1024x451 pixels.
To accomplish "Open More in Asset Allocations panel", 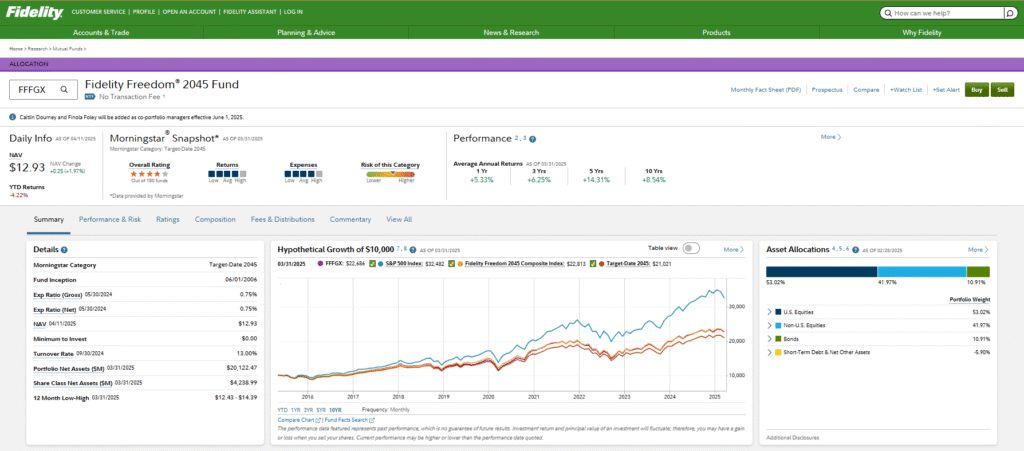I will coord(978,249).
